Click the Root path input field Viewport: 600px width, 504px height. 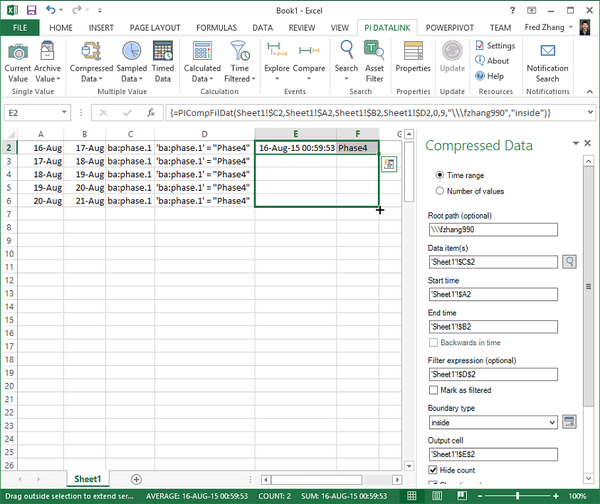(491, 229)
